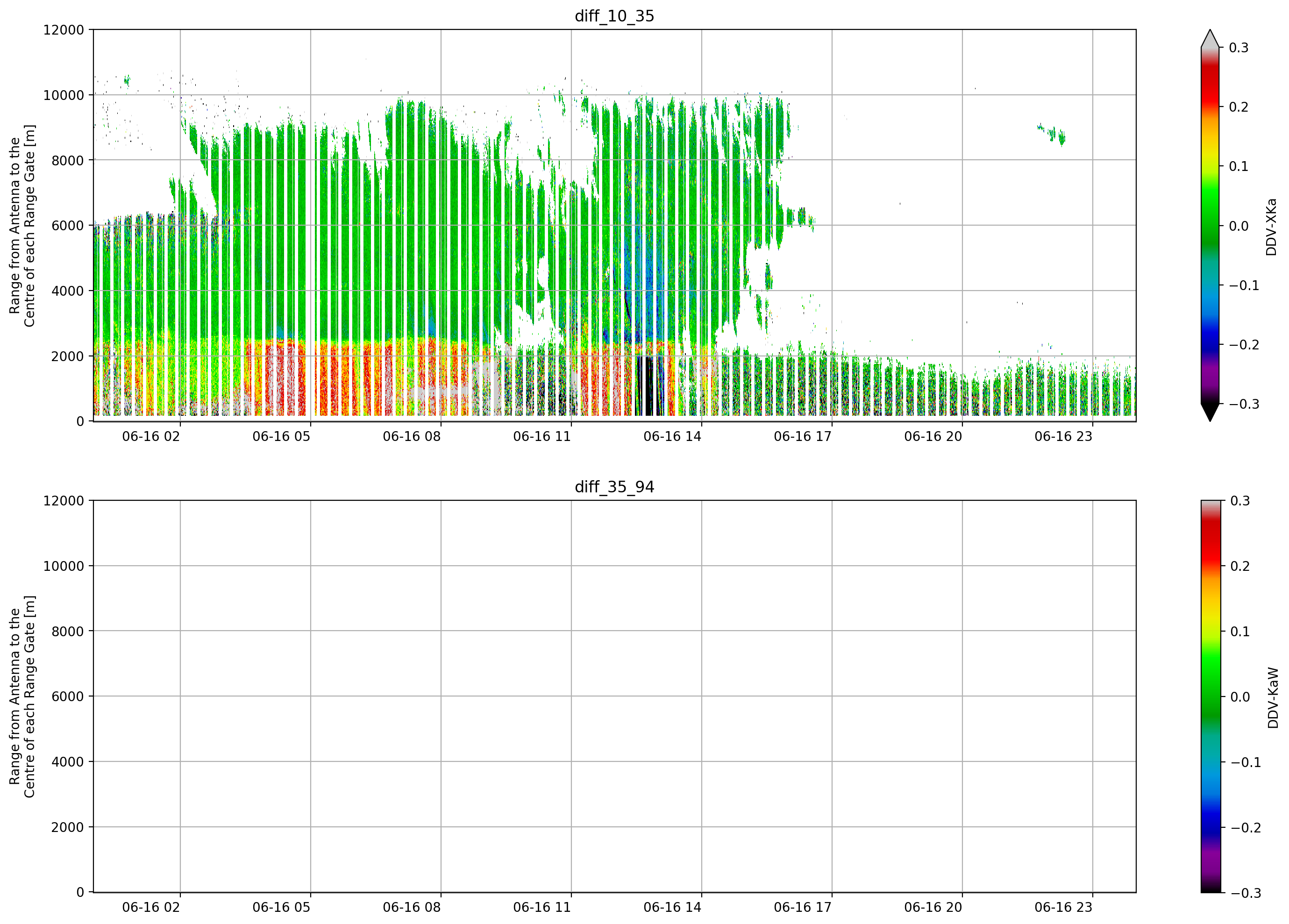Click '06-16 02' tick under diff_35_94 plot
The width and height of the screenshot is (1289, 924).
click(151, 908)
